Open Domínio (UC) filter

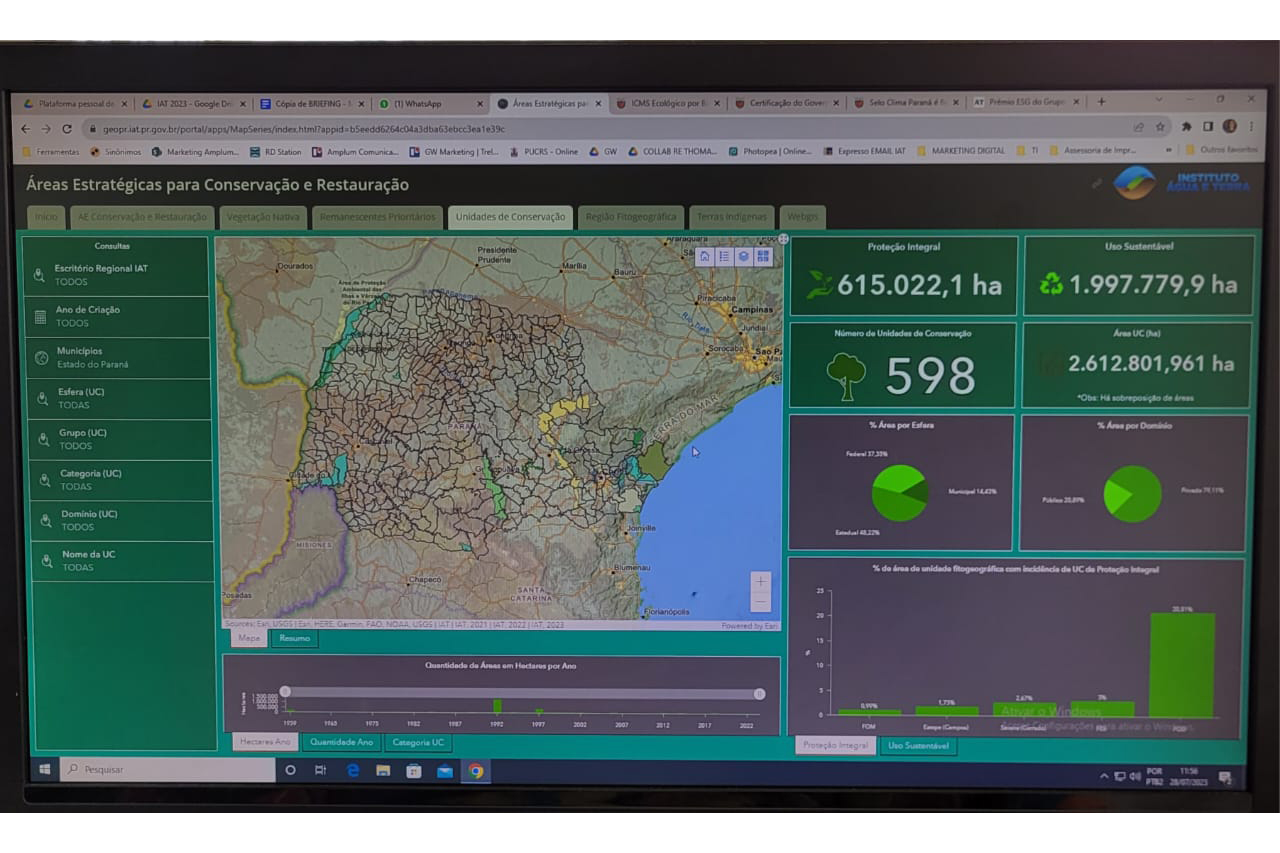pos(123,520)
